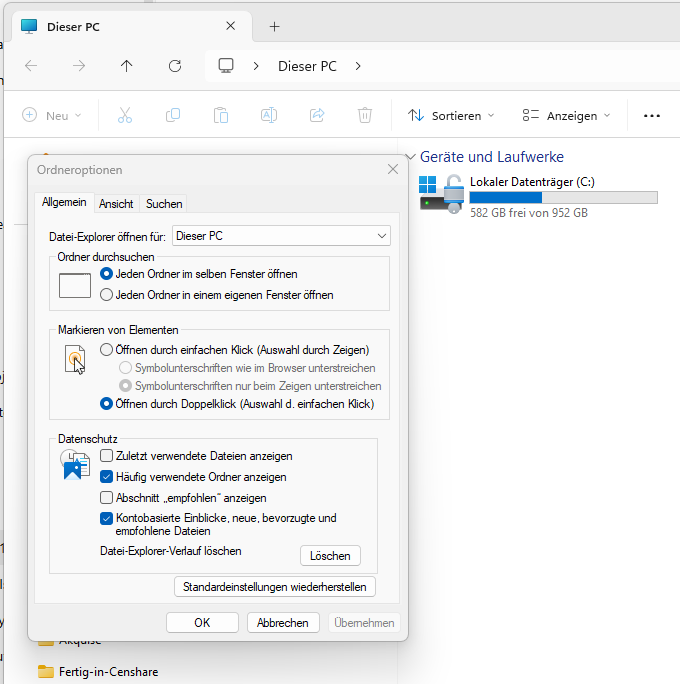Click the Copy icon in toolbar
Image resolution: width=680 pixels, height=684 pixels.
(173, 115)
